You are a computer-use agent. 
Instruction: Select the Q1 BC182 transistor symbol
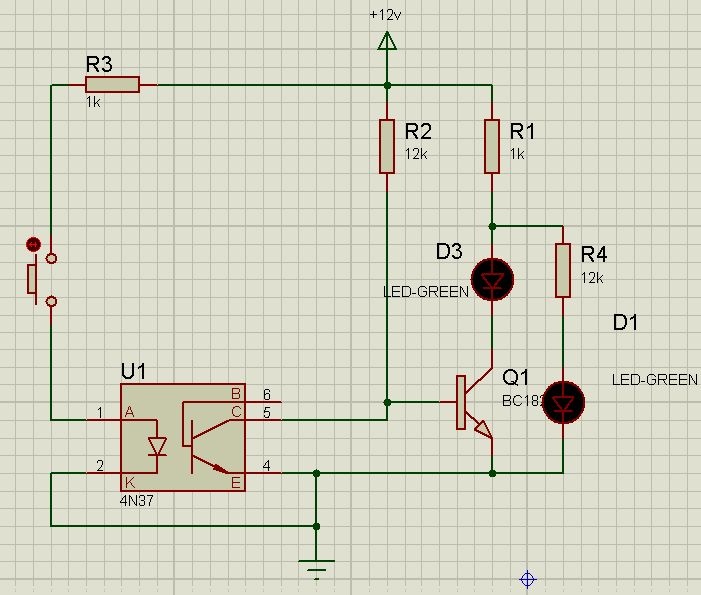472,403
